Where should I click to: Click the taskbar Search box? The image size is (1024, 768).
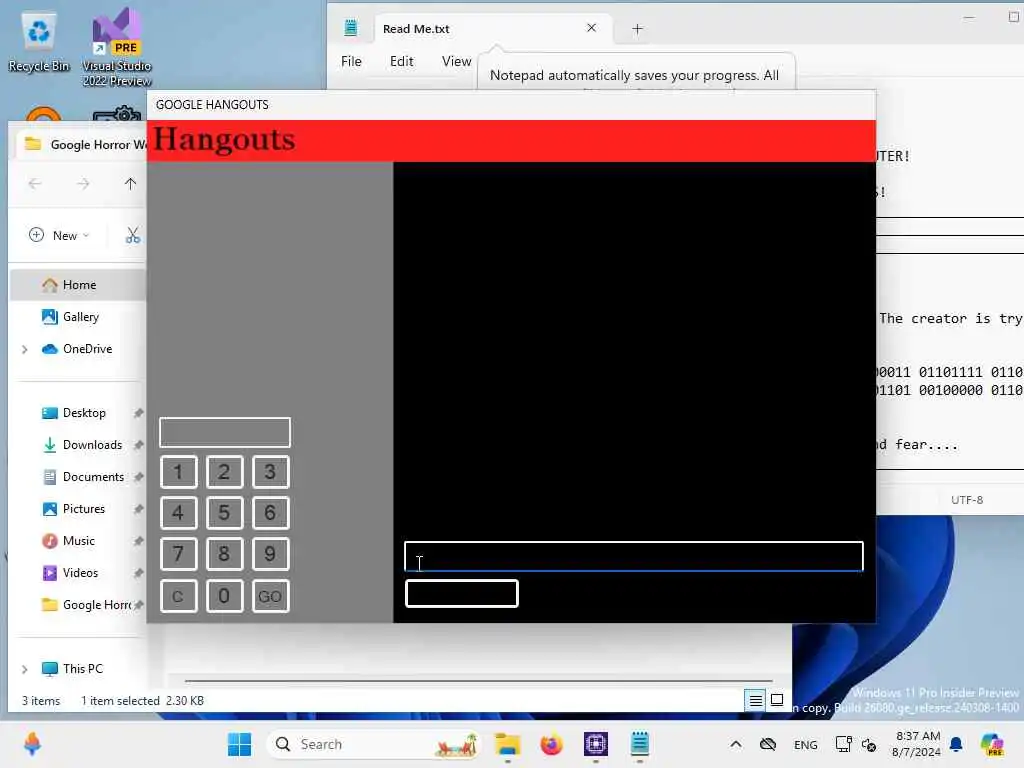(x=373, y=744)
